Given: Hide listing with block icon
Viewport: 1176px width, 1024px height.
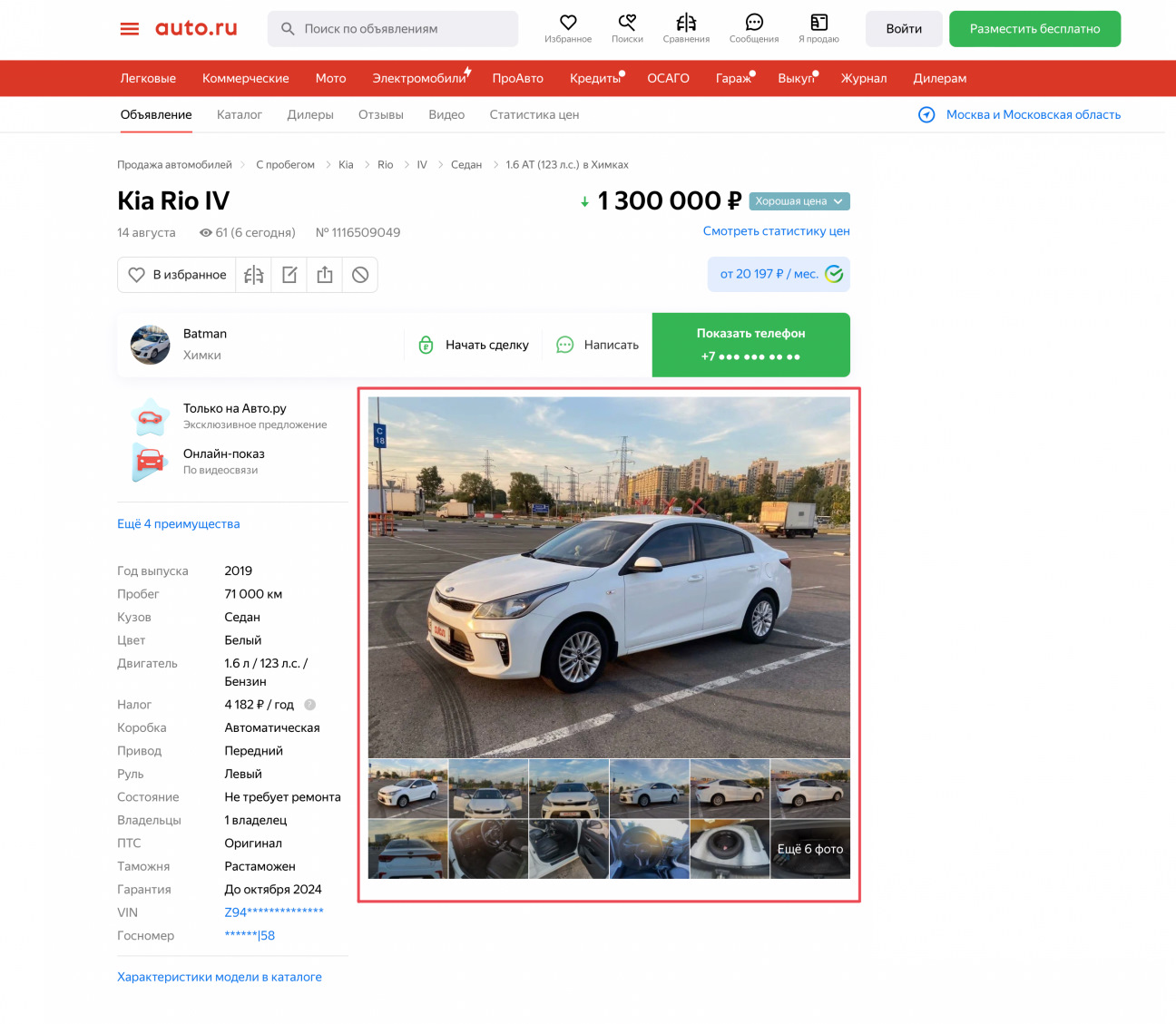Looking at the screenshot, I should [x=360, y=275].
